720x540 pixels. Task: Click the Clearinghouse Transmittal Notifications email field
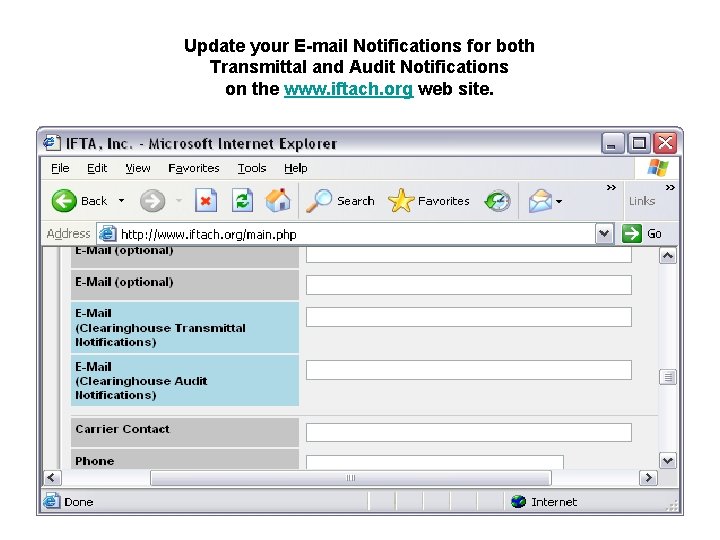(x=469, y=317)
